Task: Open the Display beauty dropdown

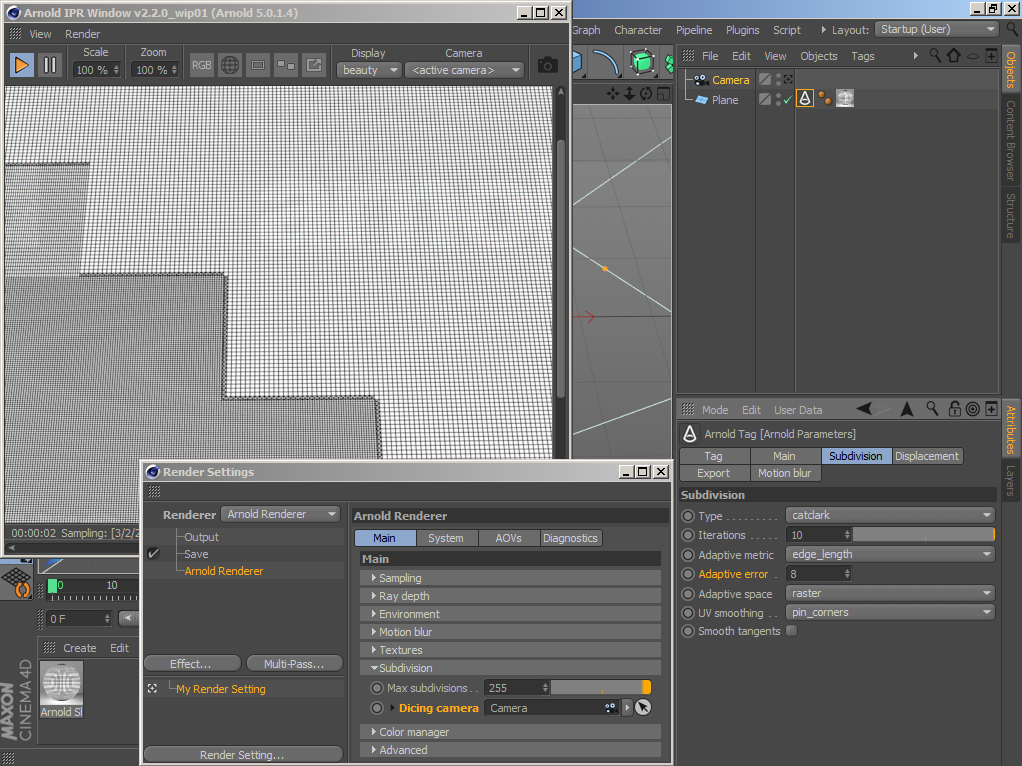Action: [x=369, y=70]
